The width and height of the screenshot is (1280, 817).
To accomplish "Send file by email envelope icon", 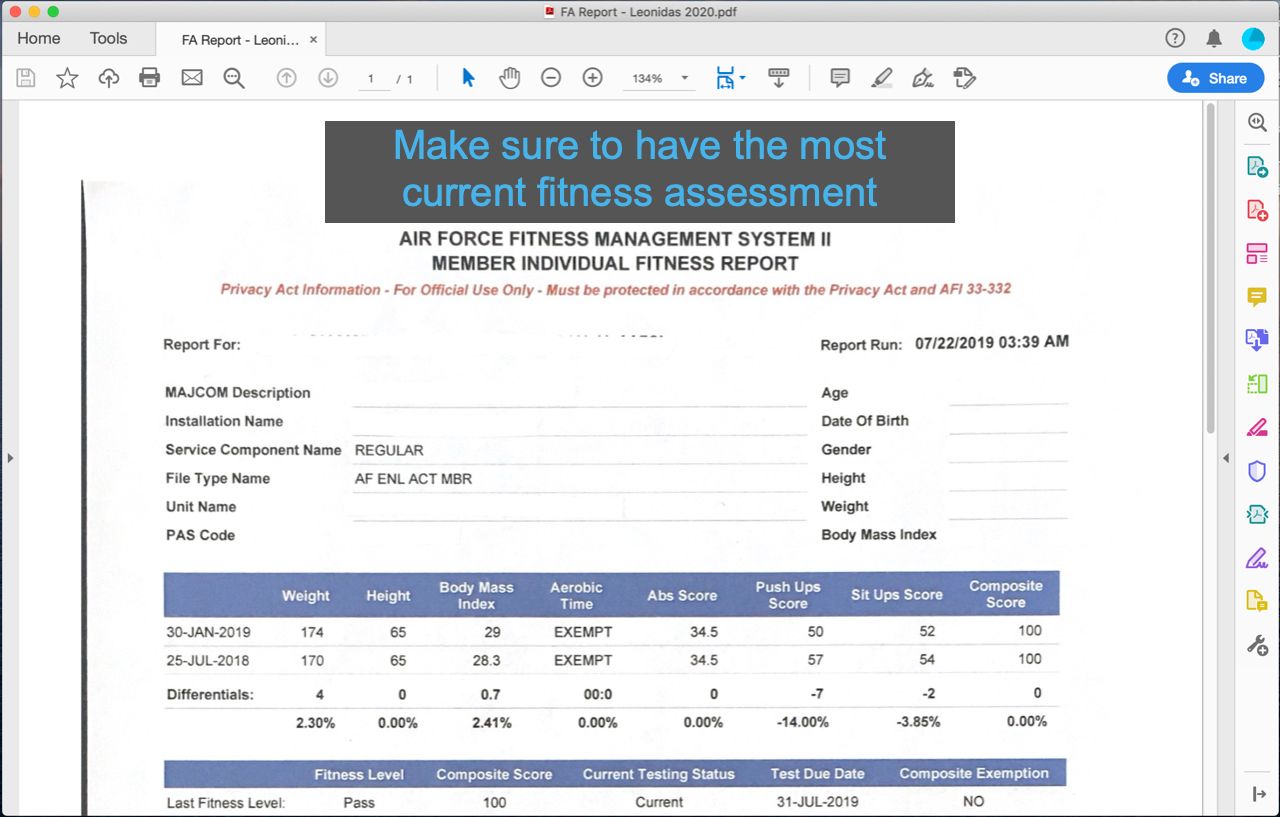I will (x=192, y=78).
